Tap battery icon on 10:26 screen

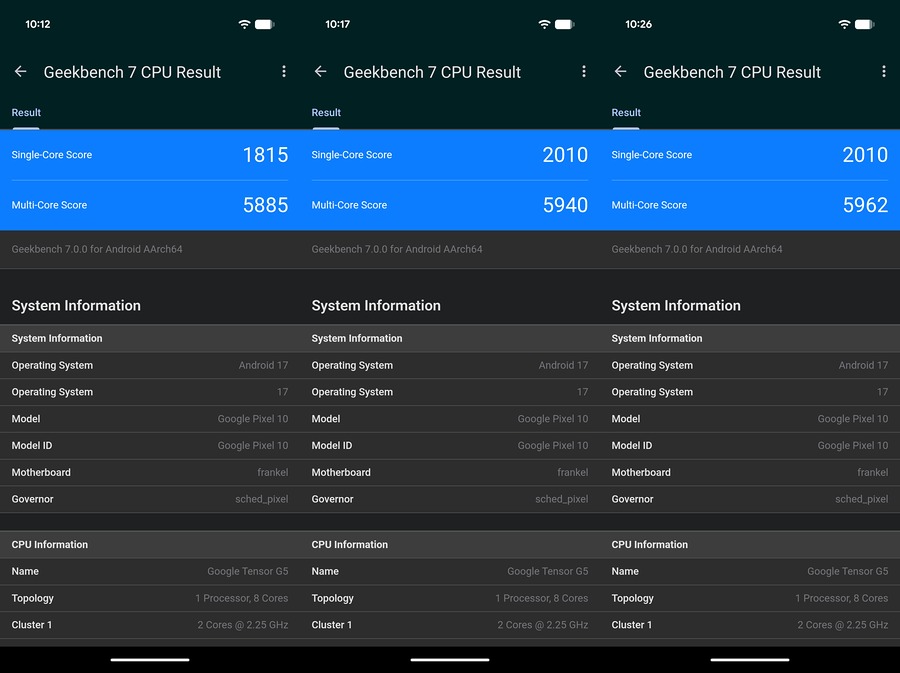tap(864, 24)
